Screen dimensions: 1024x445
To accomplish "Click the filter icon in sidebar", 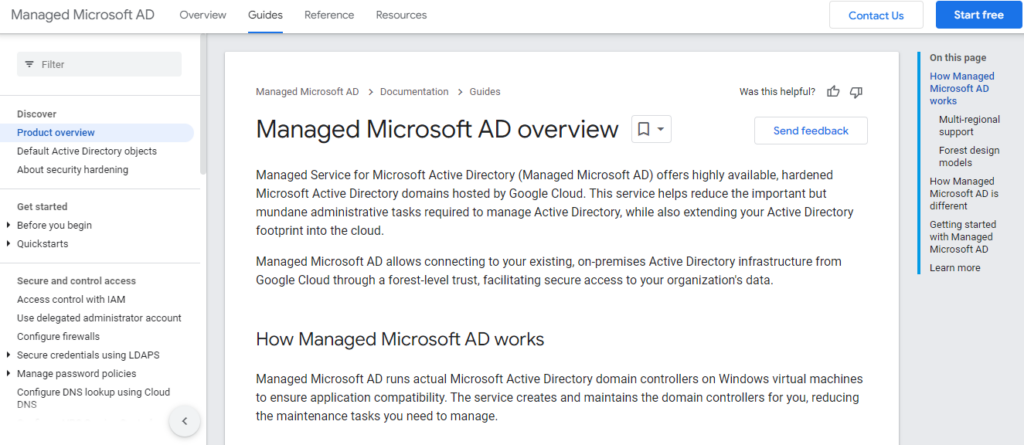I will (x=29, y=64).
